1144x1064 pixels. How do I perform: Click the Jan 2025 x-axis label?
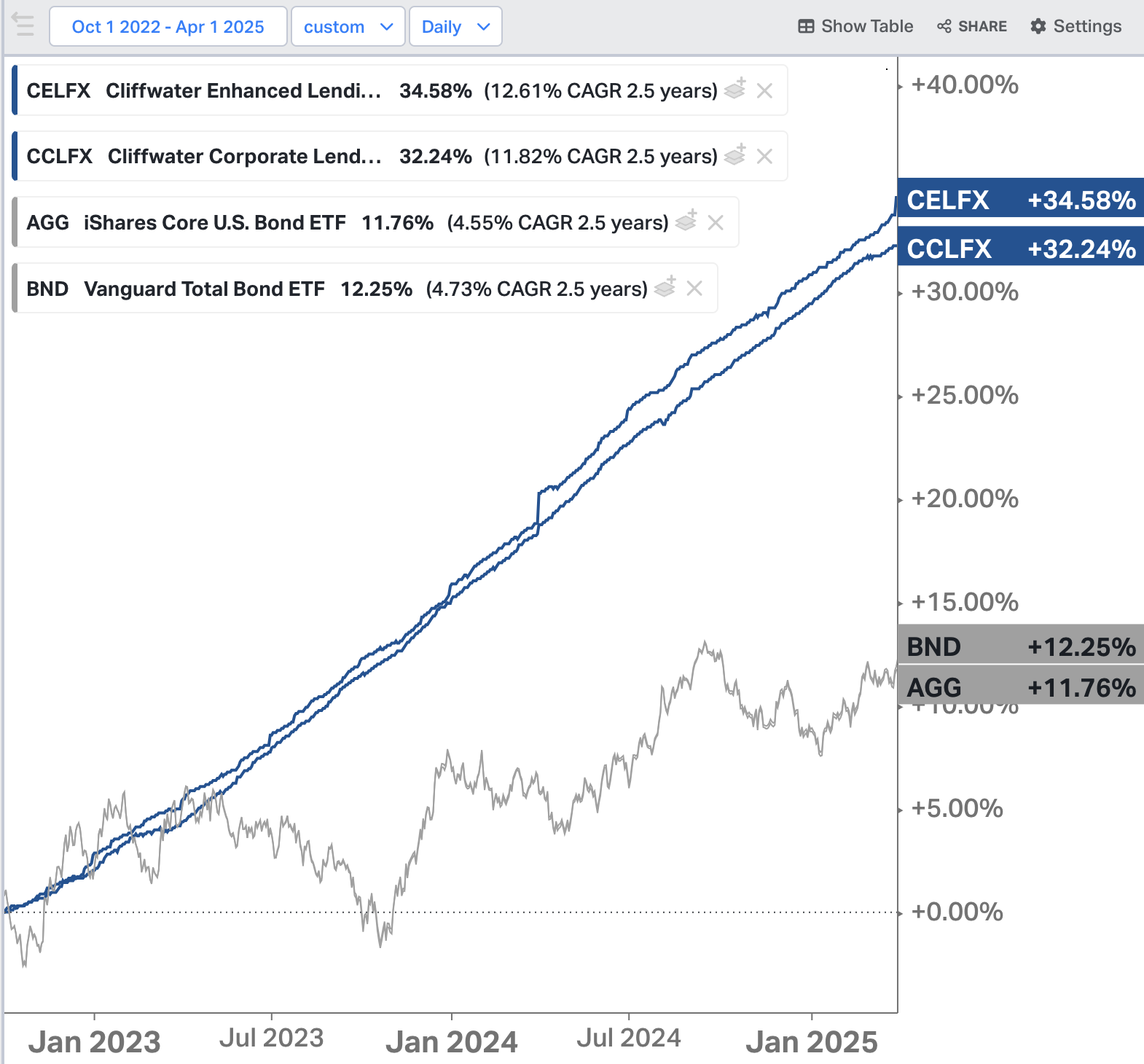pyautogui.click(x=812, y=1041)
